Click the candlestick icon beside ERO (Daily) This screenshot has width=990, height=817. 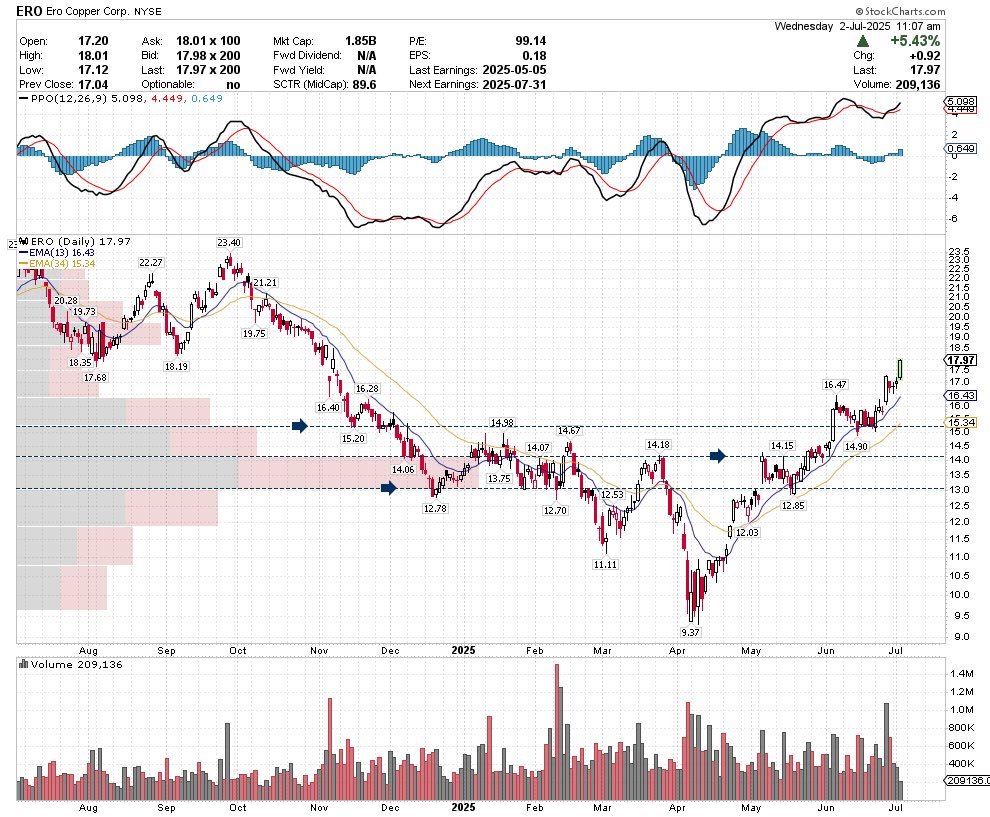coord(24,241)
